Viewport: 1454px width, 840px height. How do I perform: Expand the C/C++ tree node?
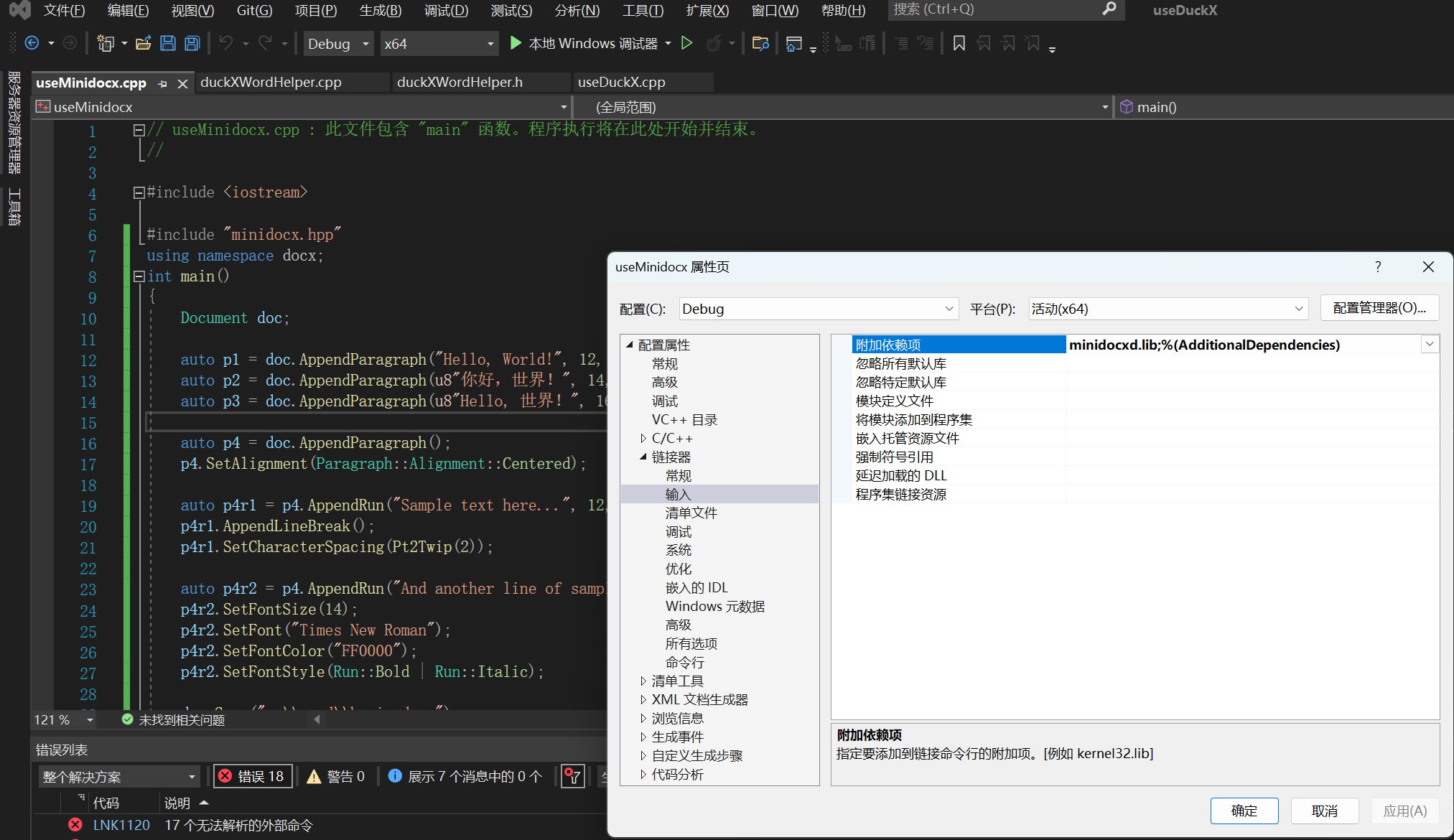[x=643, y=438]
